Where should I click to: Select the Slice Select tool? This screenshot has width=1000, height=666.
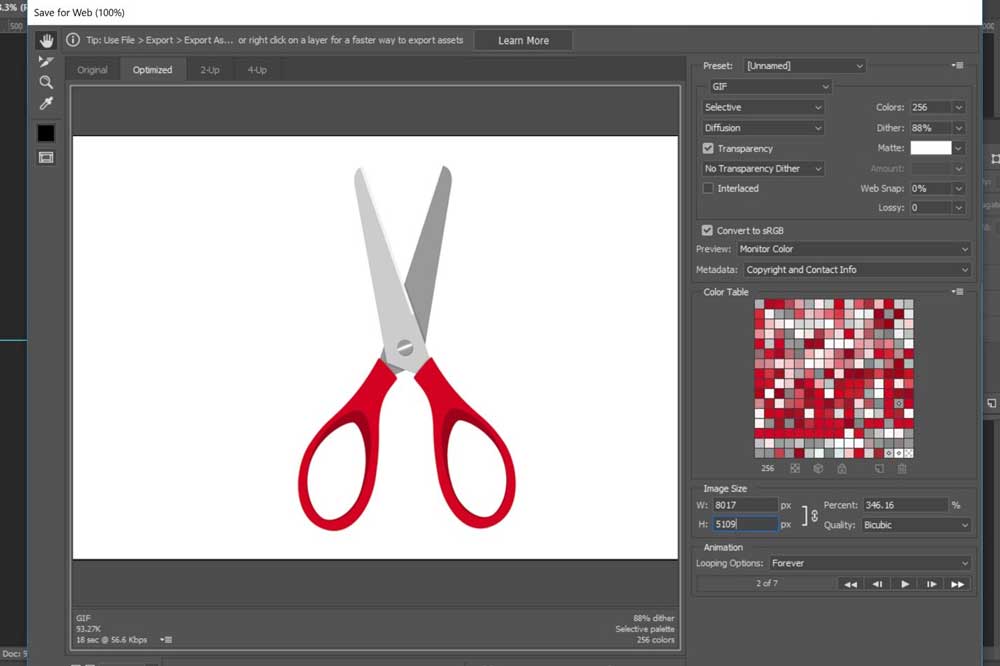(x=46, y=62)
